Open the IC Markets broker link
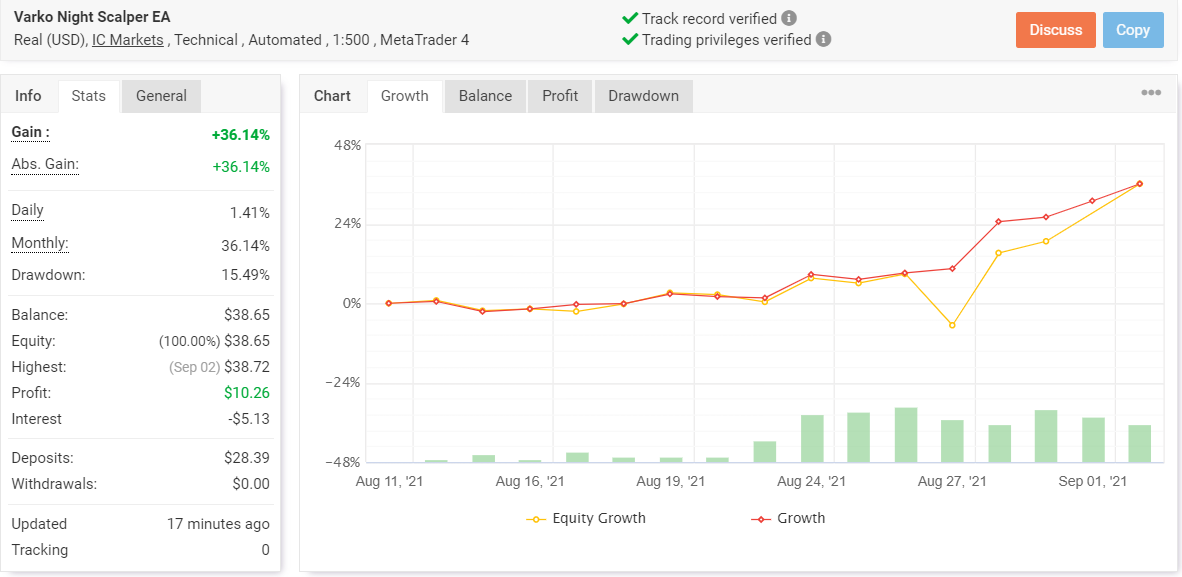Image resolution: width=1182 pixels, height=577 pixels. [x=128, y=40]
